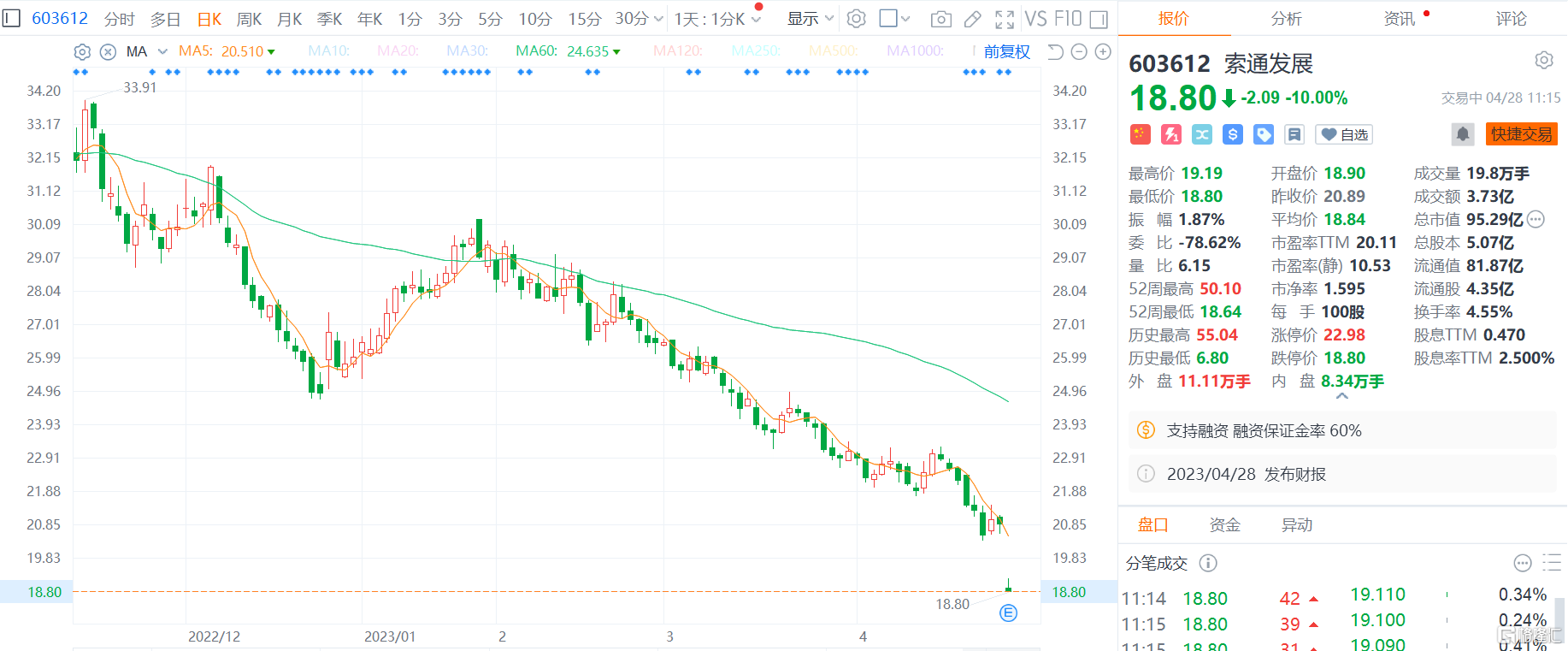Open the stock notes icon
Viewport: 1568px width, 651px height.
1294,134
